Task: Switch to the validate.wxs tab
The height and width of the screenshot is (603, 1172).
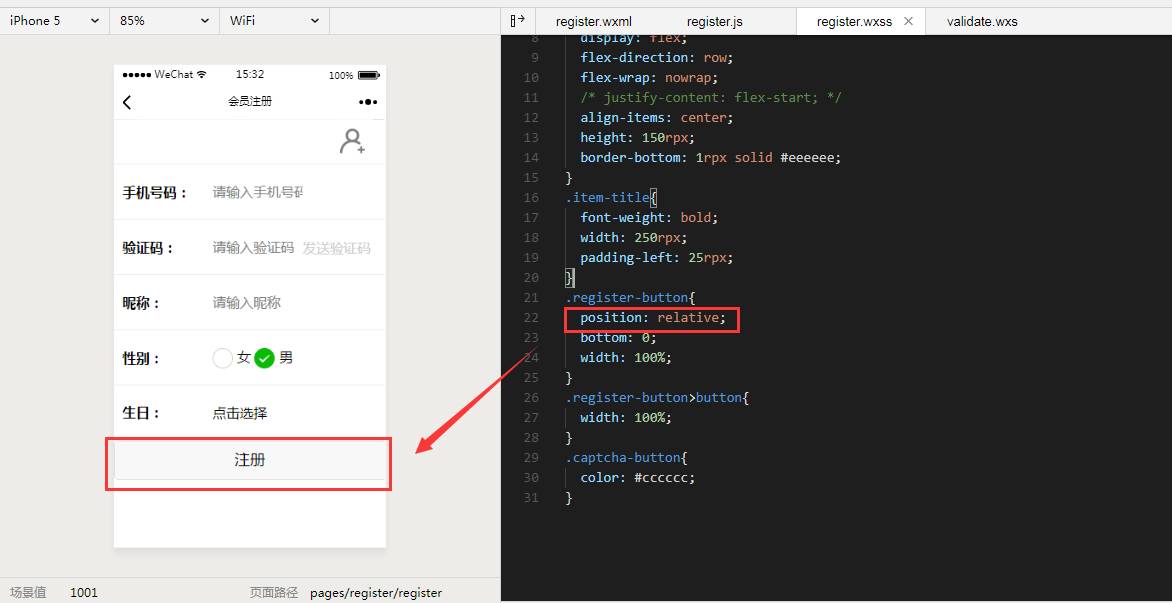Action: [981, 22]
